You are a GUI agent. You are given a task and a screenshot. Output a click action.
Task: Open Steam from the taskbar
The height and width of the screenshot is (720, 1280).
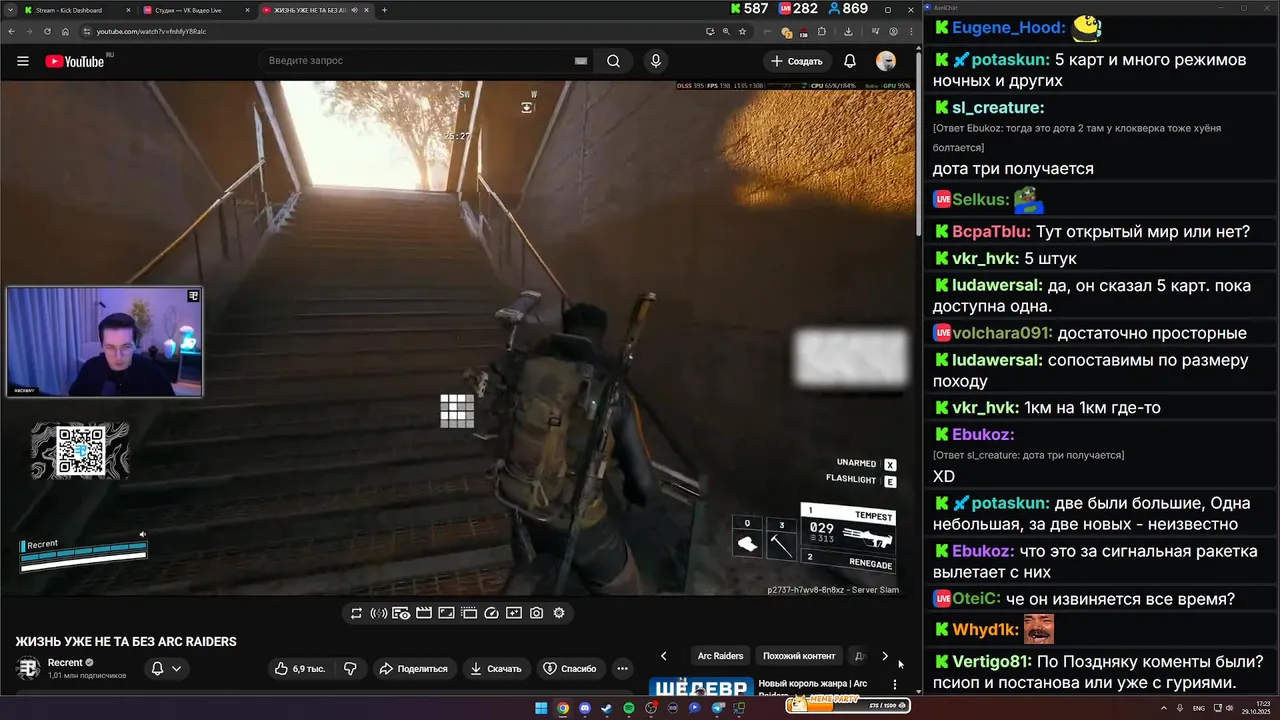click(x=607, y=708)
